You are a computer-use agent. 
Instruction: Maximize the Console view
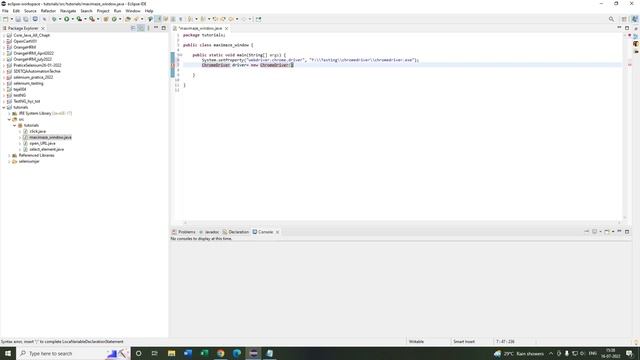point(627,231)
